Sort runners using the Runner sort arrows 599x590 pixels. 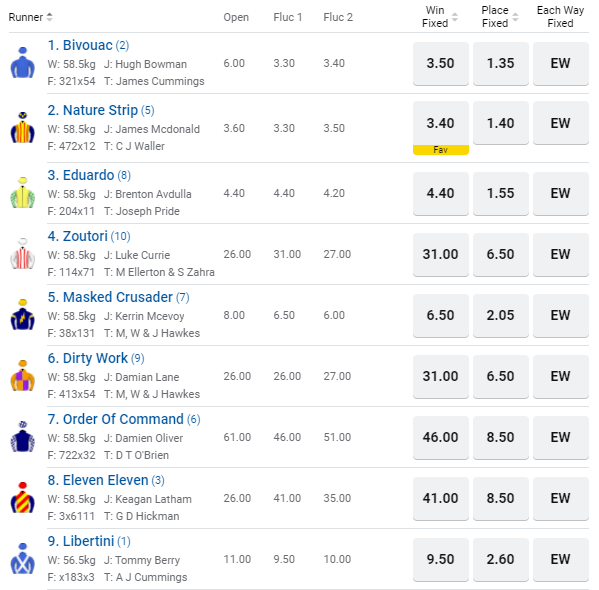pos(49,17)
